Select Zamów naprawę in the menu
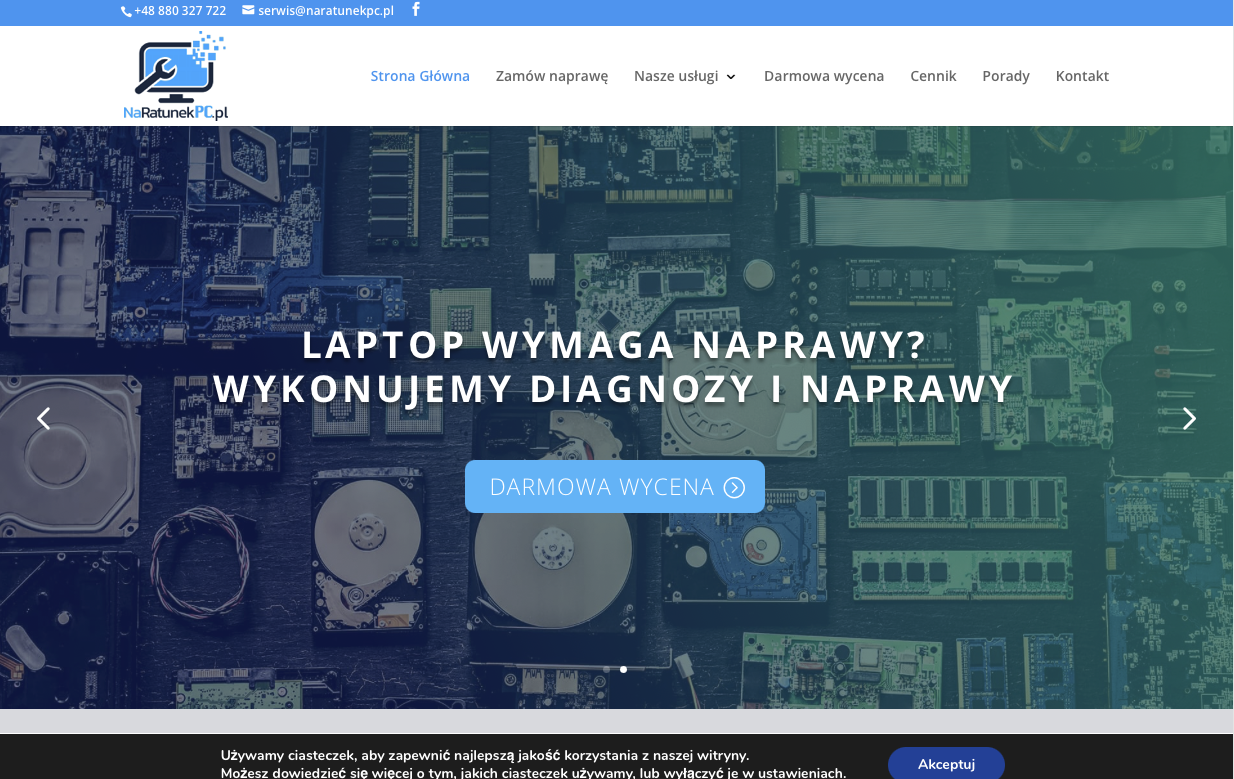1234x779 pixels. pyautogui.click(x=551, y=75)
